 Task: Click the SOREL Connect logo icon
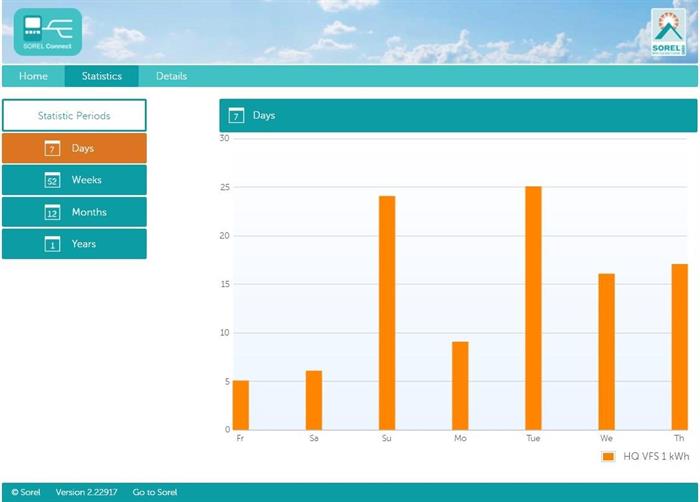click(47, 31)
